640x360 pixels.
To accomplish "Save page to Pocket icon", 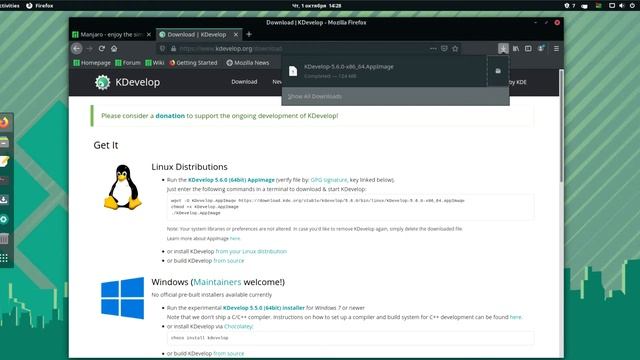I will coord(444,49).
